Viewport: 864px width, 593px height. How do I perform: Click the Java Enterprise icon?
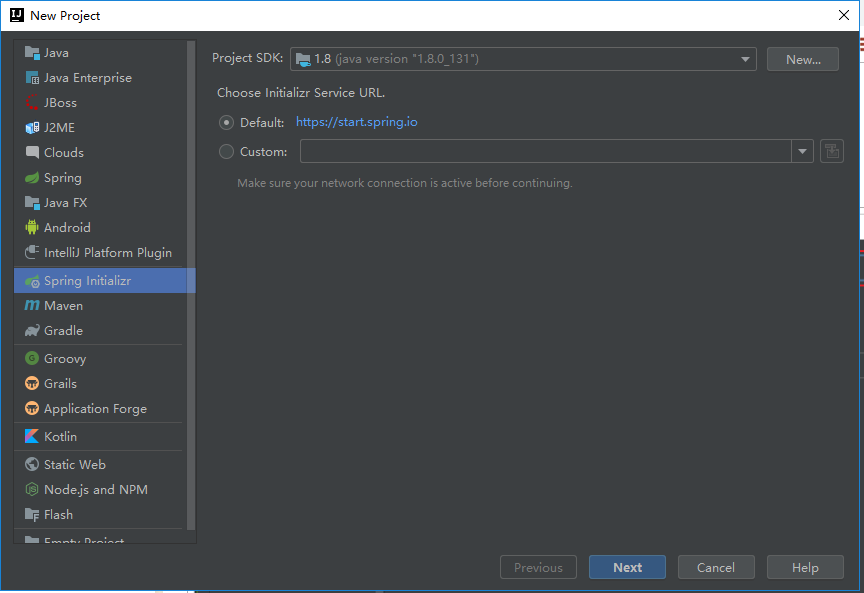pyautogui.click(x=32, y=78)
